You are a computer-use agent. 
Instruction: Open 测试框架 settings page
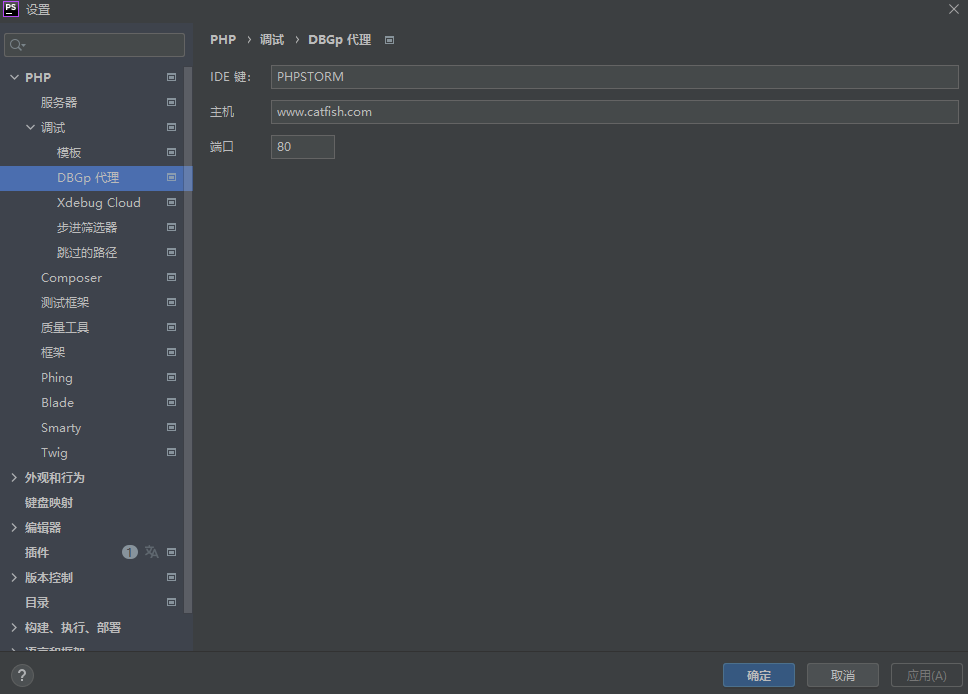[x=65, y=303]
